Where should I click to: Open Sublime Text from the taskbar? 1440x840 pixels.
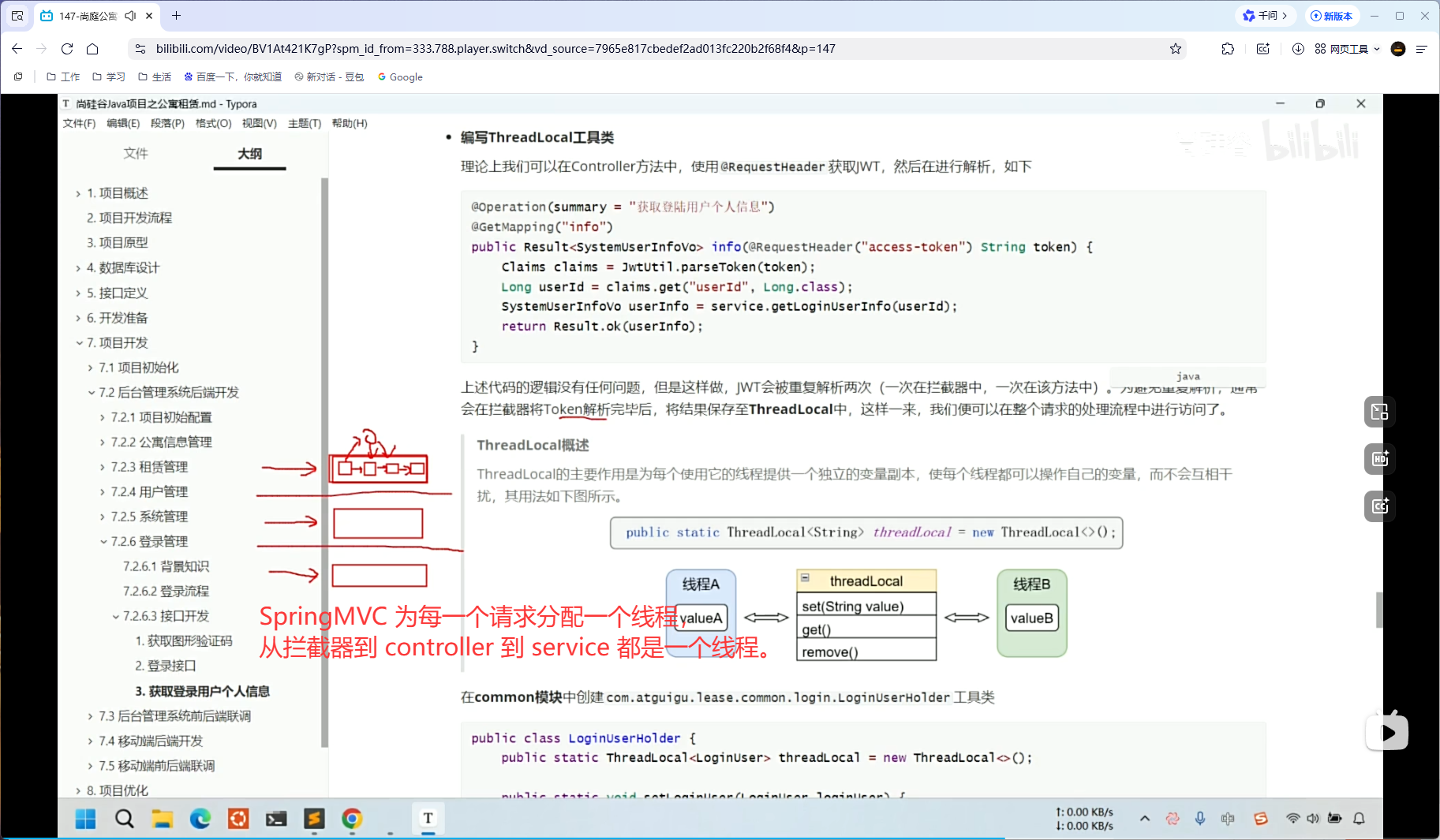tap(314, 819)
